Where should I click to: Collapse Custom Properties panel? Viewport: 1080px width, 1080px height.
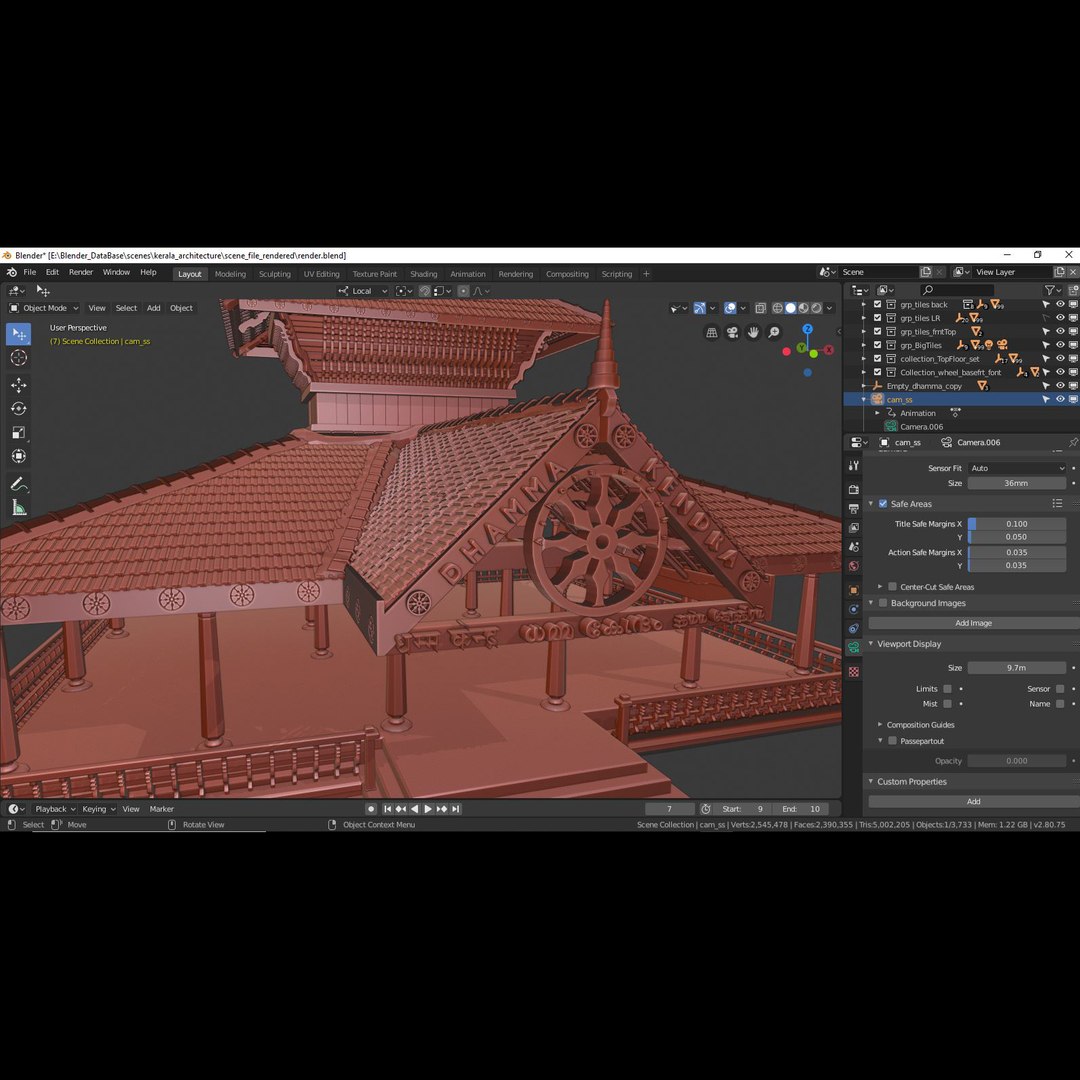coord(871,782)
